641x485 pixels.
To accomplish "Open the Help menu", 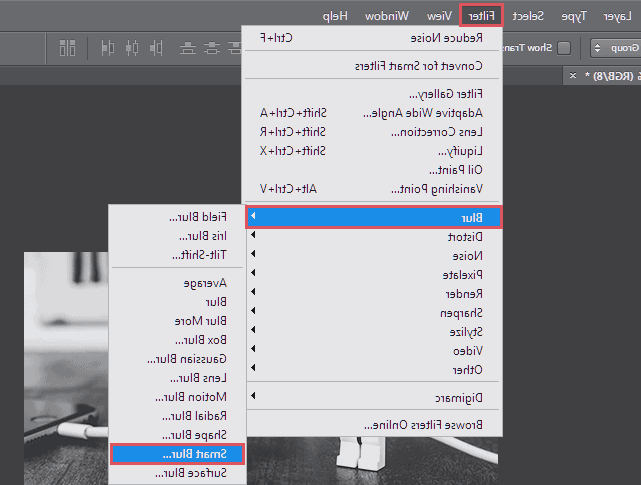I will point(335,16).
